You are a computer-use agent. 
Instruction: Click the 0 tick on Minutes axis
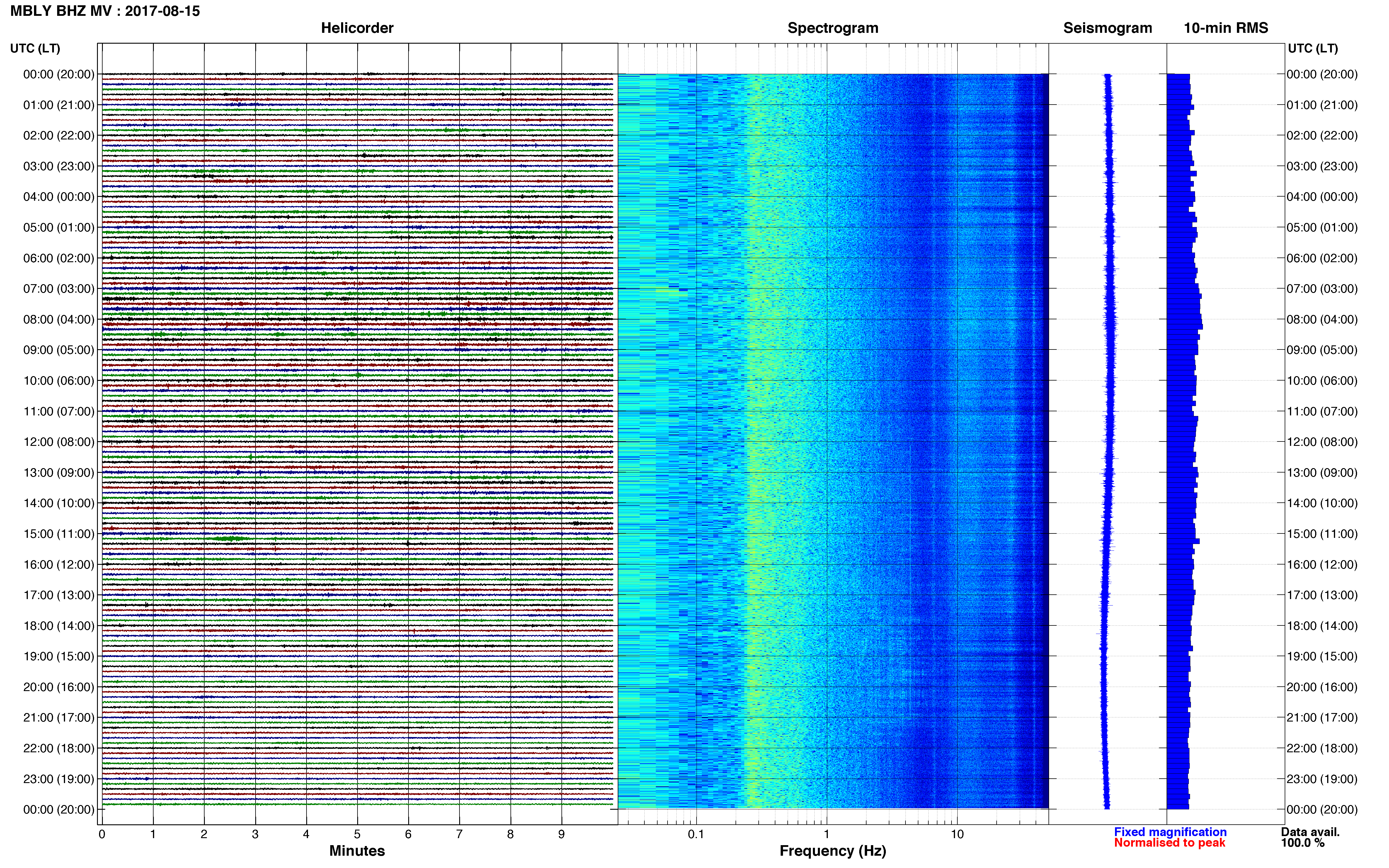tap(102, 834)
